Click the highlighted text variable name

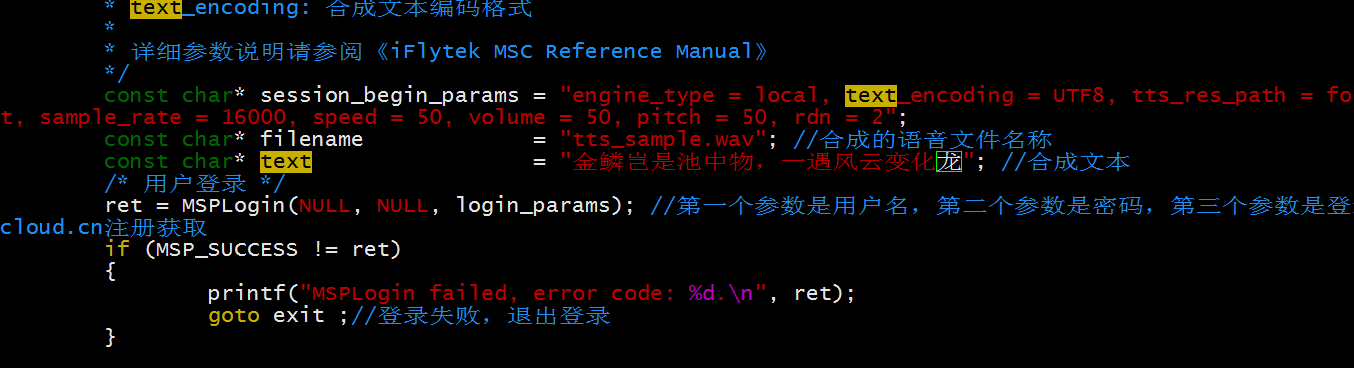[286, 161]
